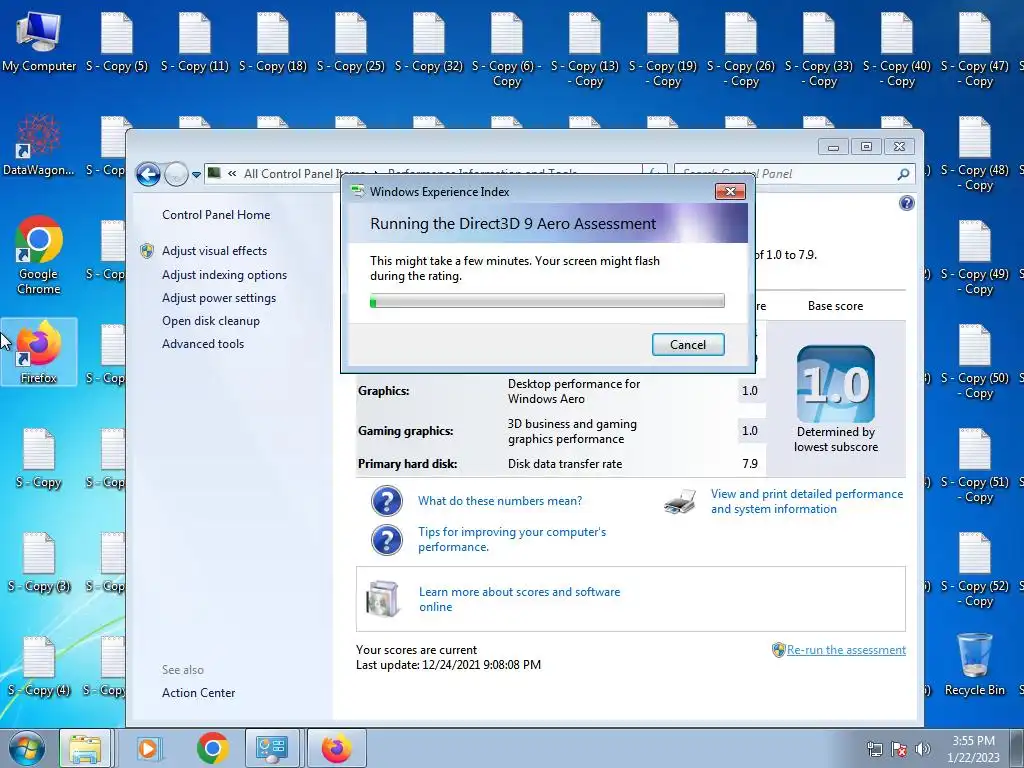
Task: Select the Gaming graphics row label
Action: click(x=406, y=431)
